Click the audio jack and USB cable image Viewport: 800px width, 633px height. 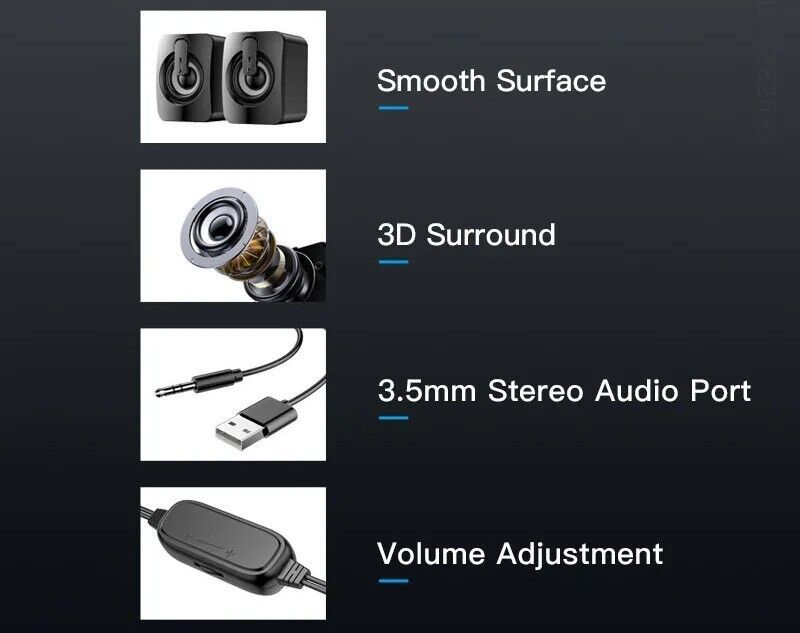point(233,394)
